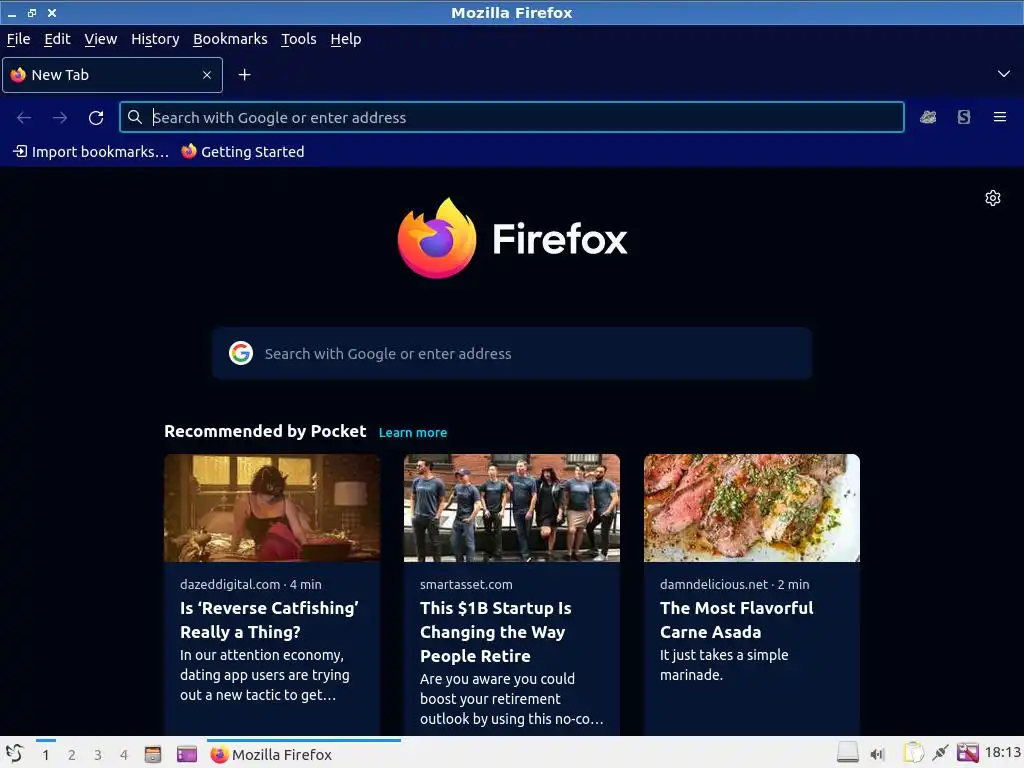The height and width of the screenshot is (768, 1024).
Task: Open the Tools menu
Action: tap(298, 39)
